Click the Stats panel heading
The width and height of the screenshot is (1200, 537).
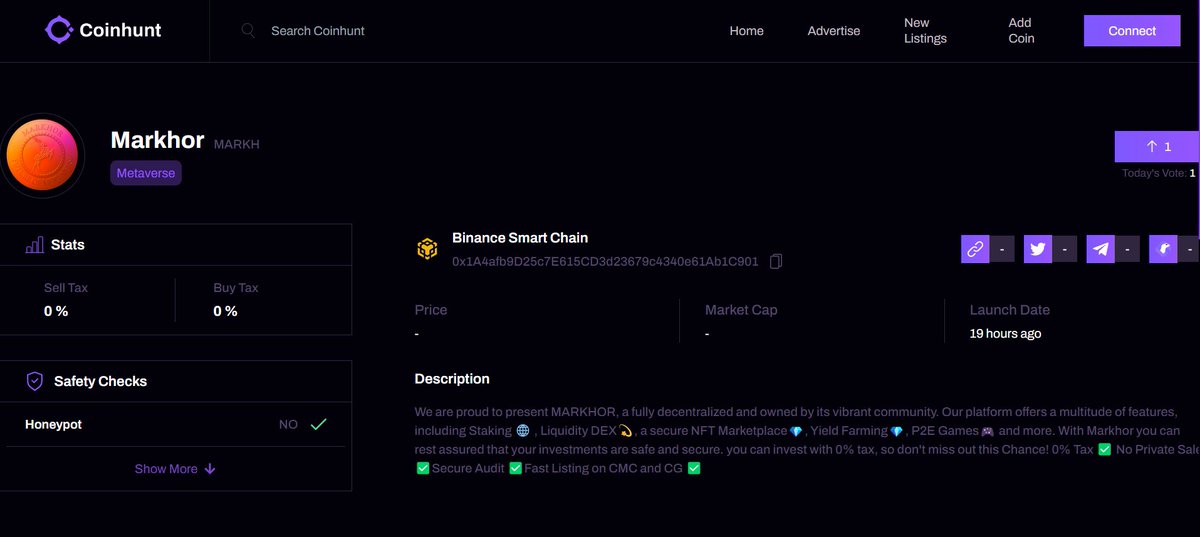[x=68, y=245]
